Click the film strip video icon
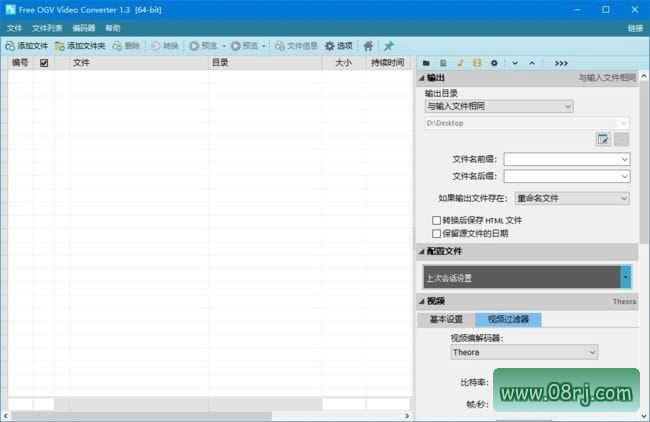The image size is (650, 422). pos(477,63)
